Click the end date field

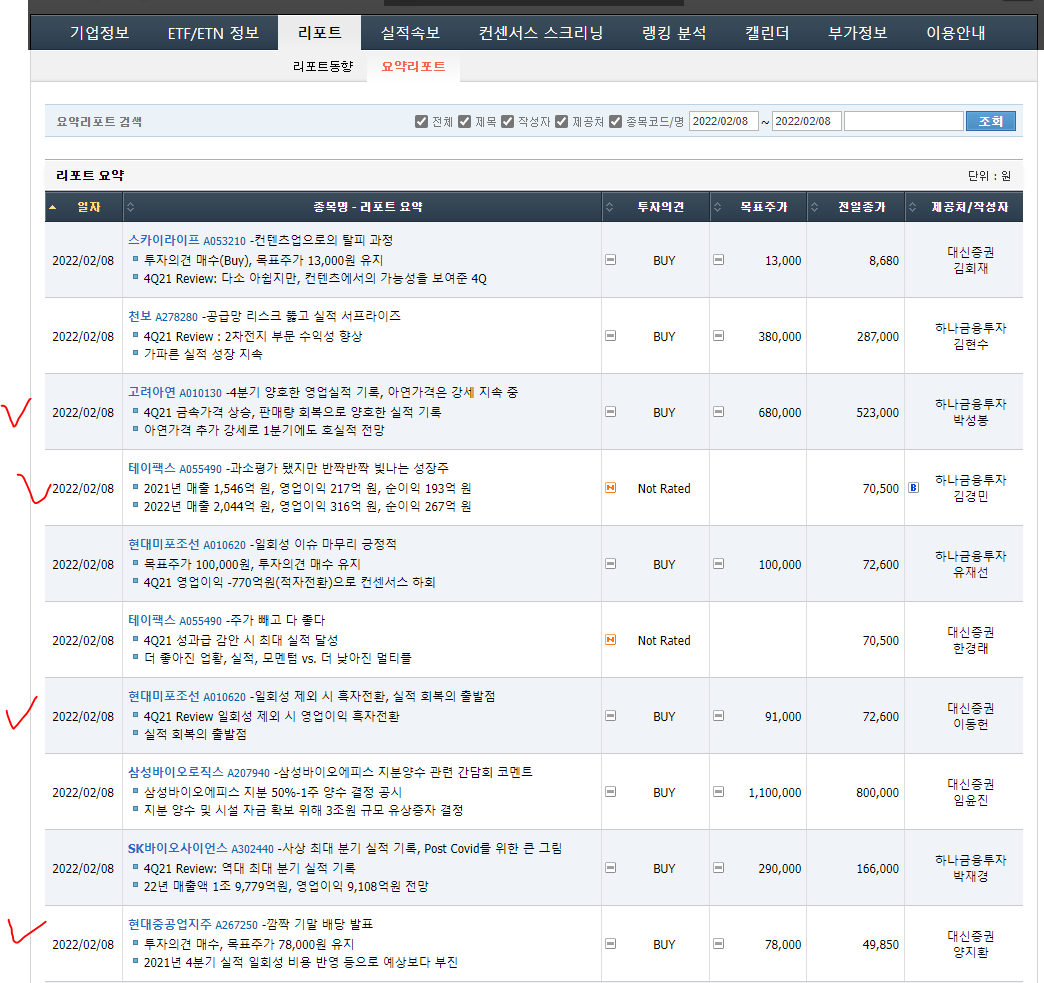point(806,121)
